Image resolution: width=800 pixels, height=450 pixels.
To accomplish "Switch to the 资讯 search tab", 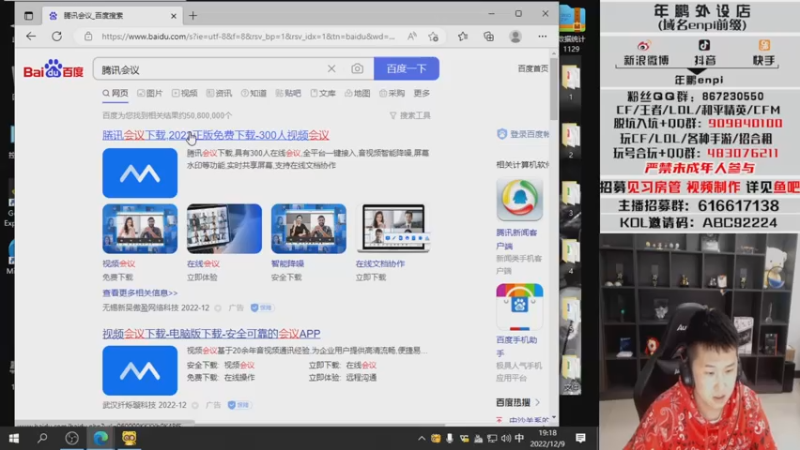I will (x=219, y=93).
